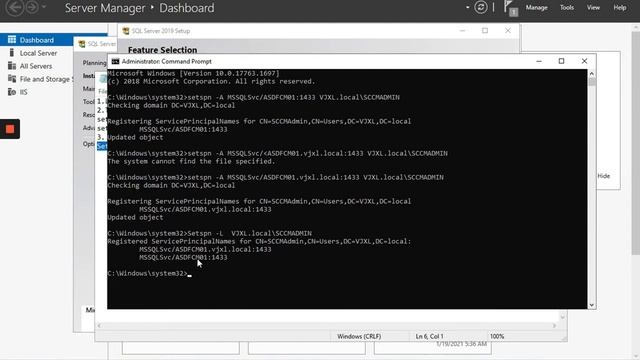The image size is (640, 360).
Task: Click the 100% zoom status entry
Action: tap(497, 336)
